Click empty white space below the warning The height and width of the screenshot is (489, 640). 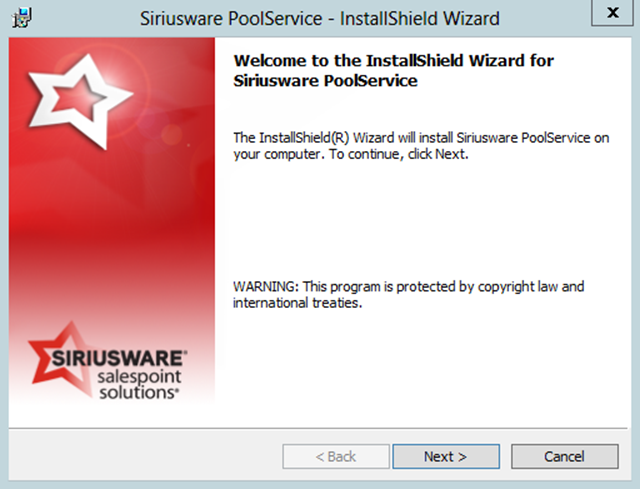tap(420, 370)
